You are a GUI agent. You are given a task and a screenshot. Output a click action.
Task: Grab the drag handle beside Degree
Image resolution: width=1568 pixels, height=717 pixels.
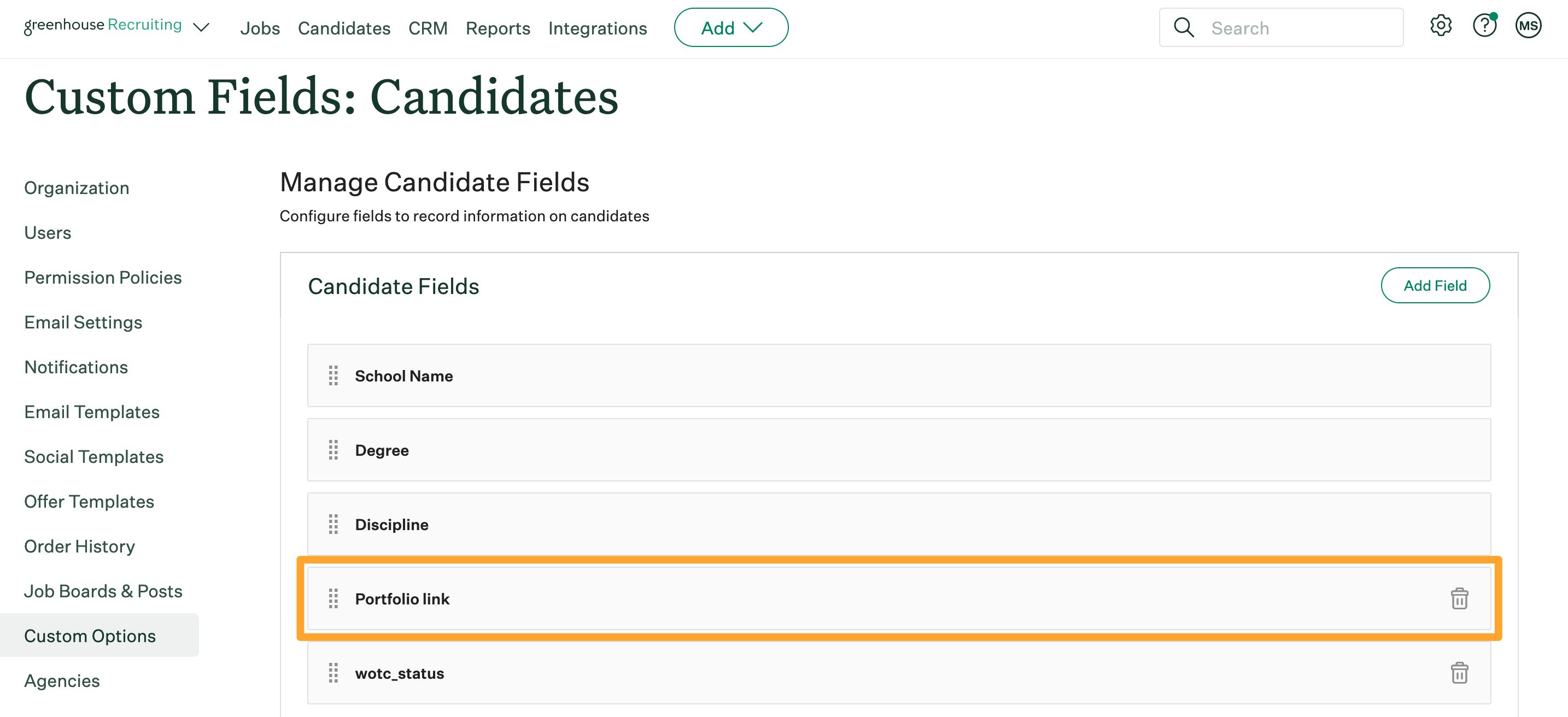(x=333, y=450)
